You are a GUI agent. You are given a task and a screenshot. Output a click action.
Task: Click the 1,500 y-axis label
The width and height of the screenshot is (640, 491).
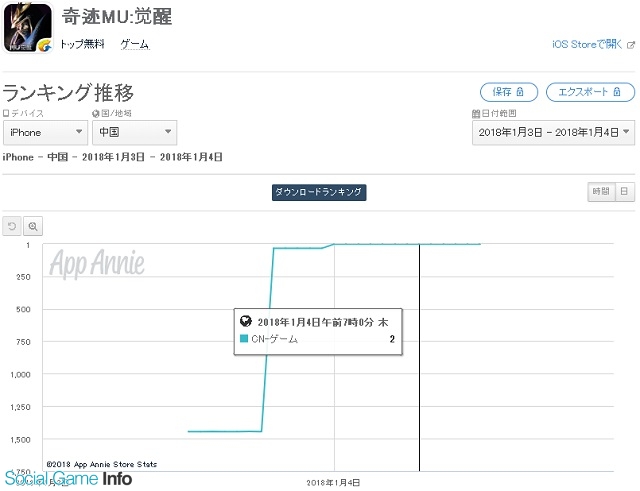[20, 440]
